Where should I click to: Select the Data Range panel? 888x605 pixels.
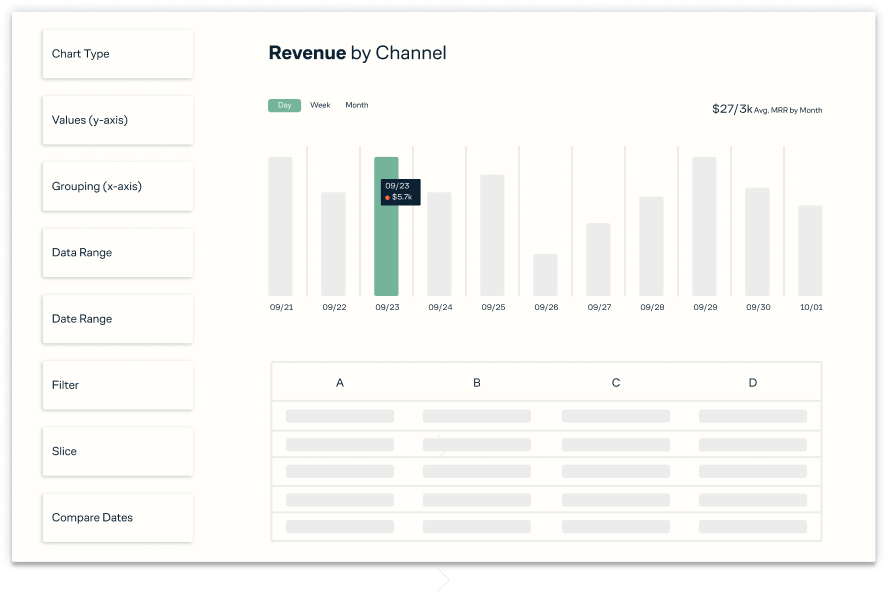click(x=117, y=253)
